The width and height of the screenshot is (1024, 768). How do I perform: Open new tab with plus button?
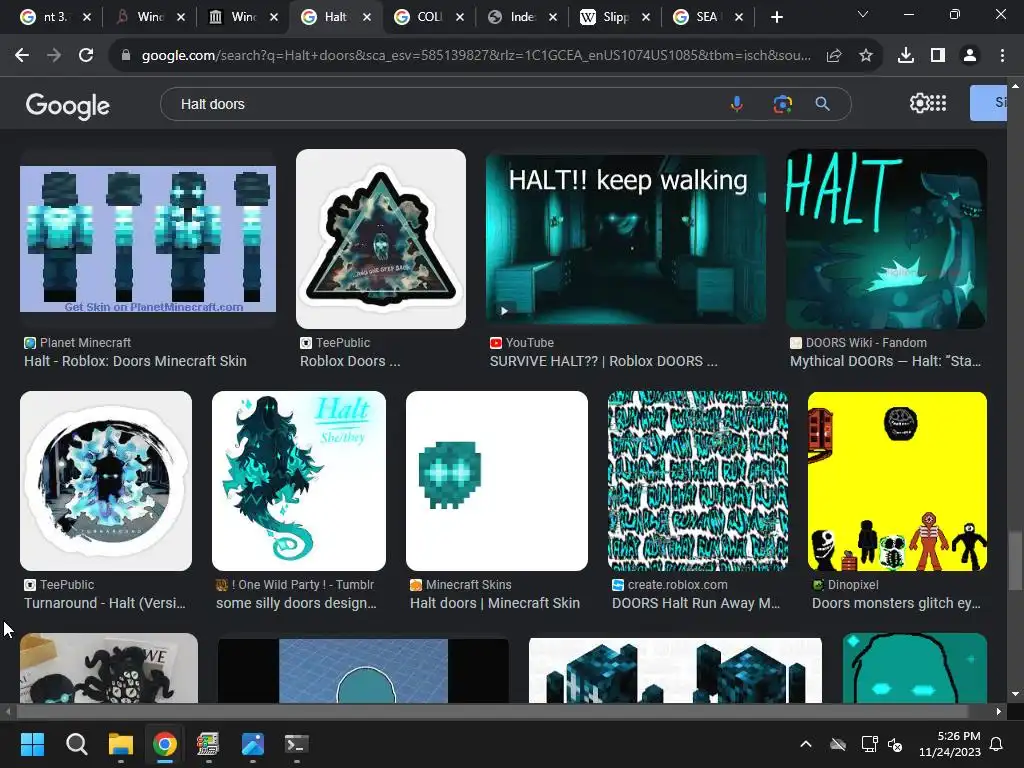click(x=776, y=18)
